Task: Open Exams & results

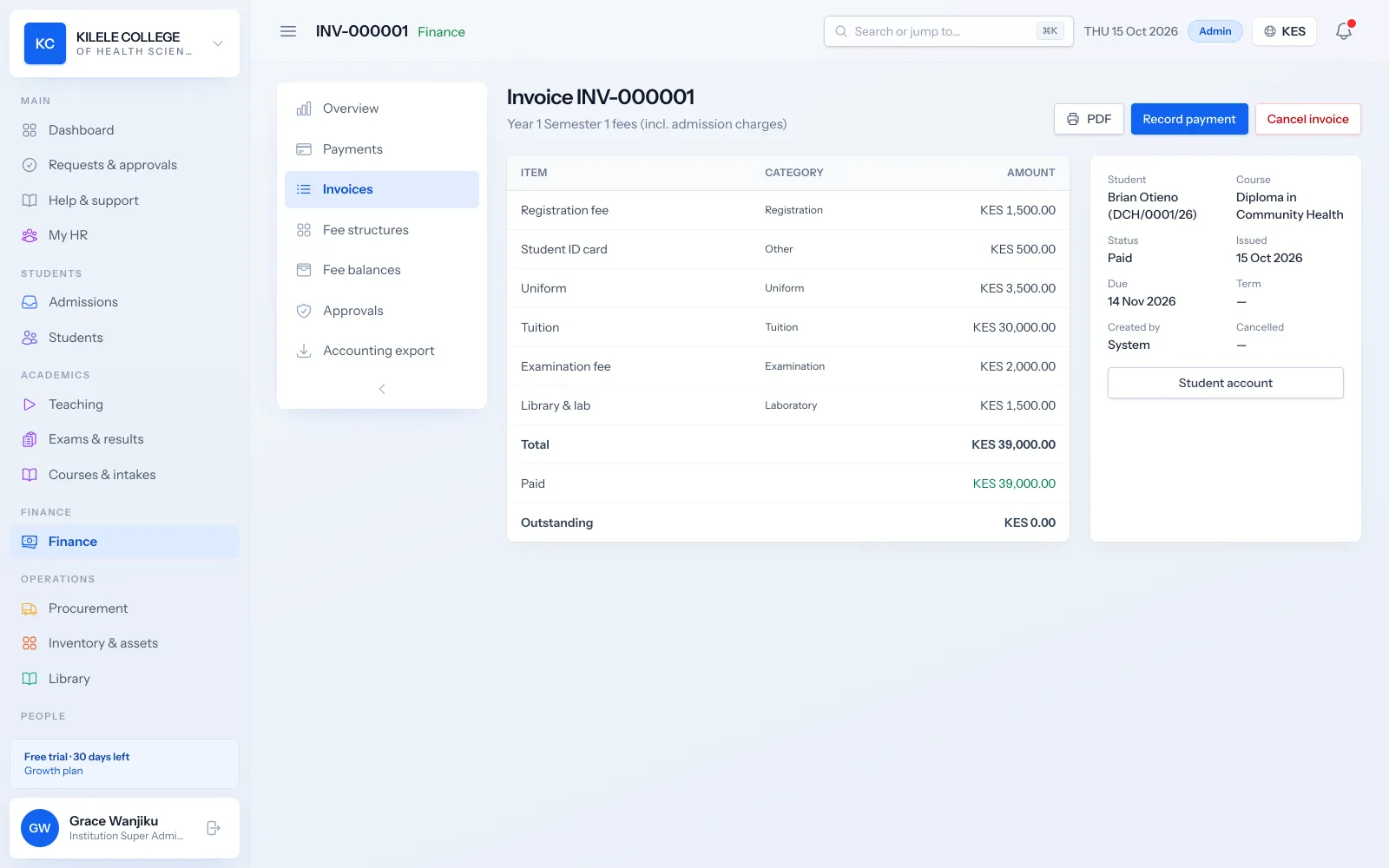Action: [125, 439]
